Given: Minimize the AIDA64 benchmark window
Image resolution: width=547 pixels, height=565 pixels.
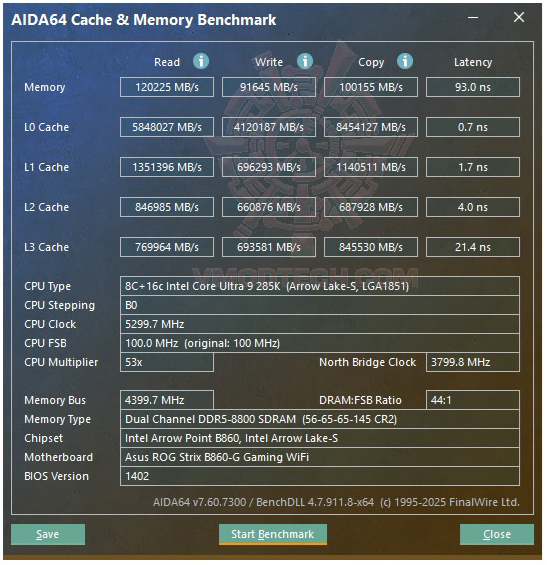Looking at the screenshot, I should pyautogui.click(x=473, y=17).
